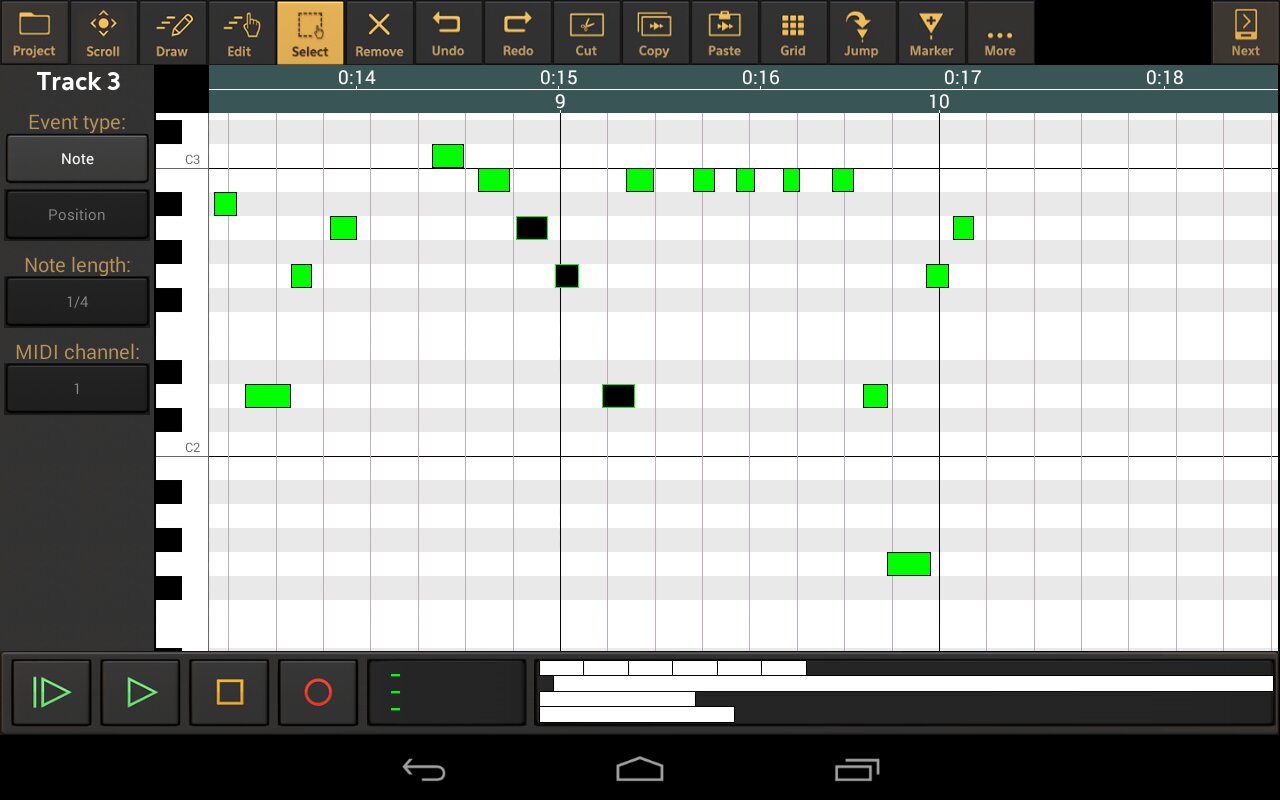The image size is (1280, 800).
Task: Toggle the Select tool off
Action: (310, 33)
